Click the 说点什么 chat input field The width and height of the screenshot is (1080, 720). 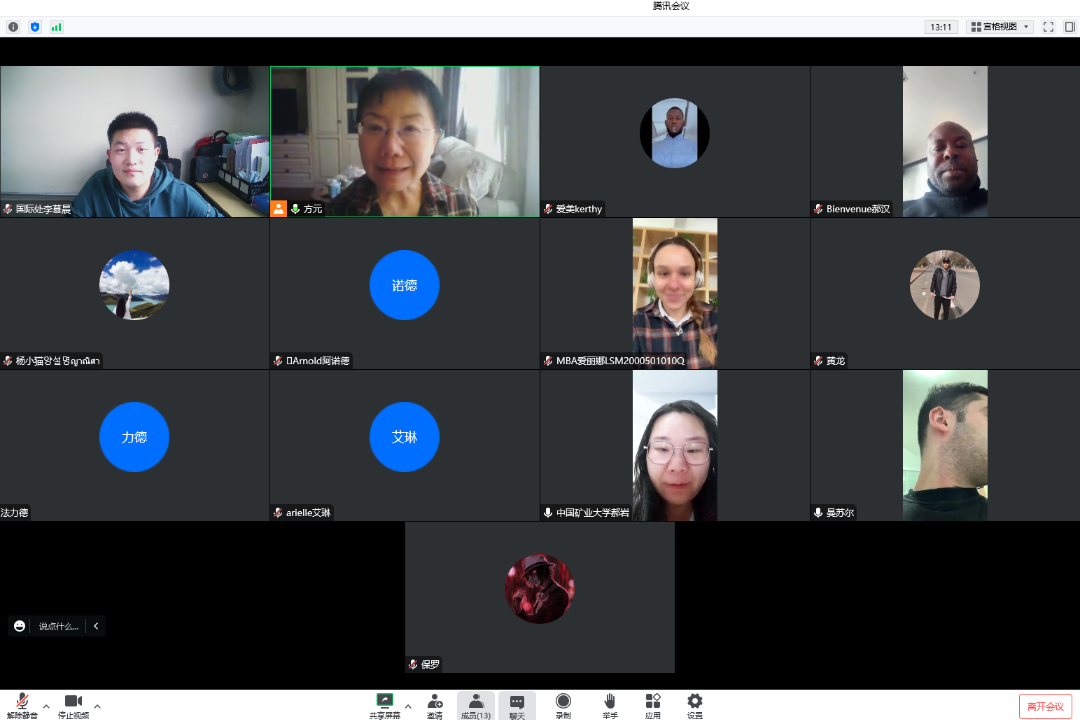58,626
